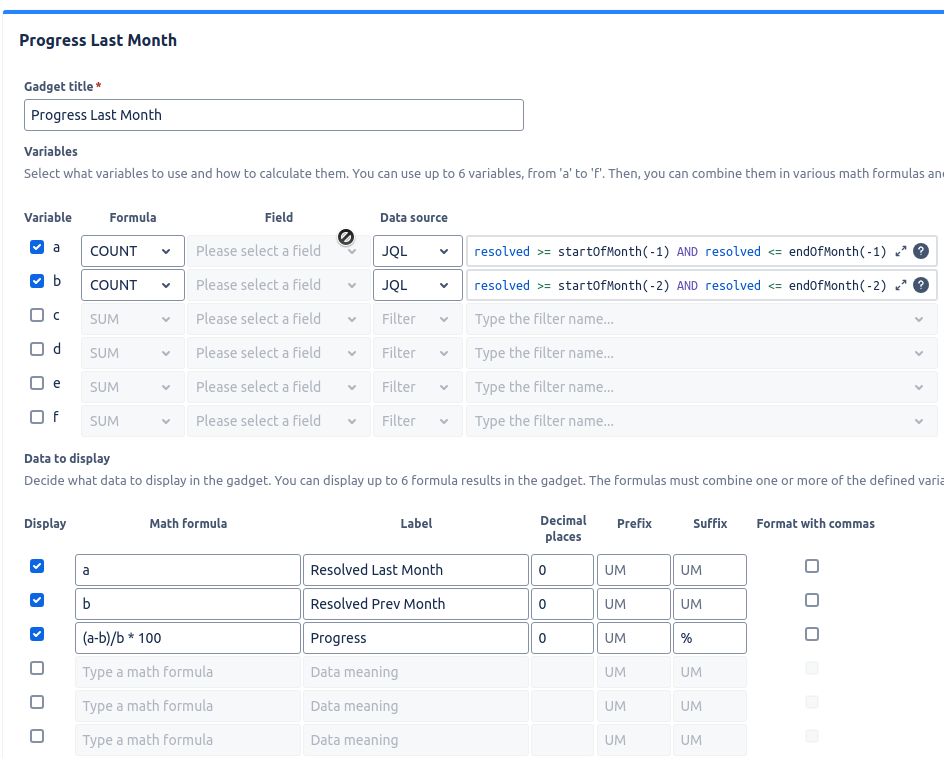Click decimal places field for Resolved Prev Month
This screenshot has height=758, width=944.
pyautogui.click(x=562, y=604)
